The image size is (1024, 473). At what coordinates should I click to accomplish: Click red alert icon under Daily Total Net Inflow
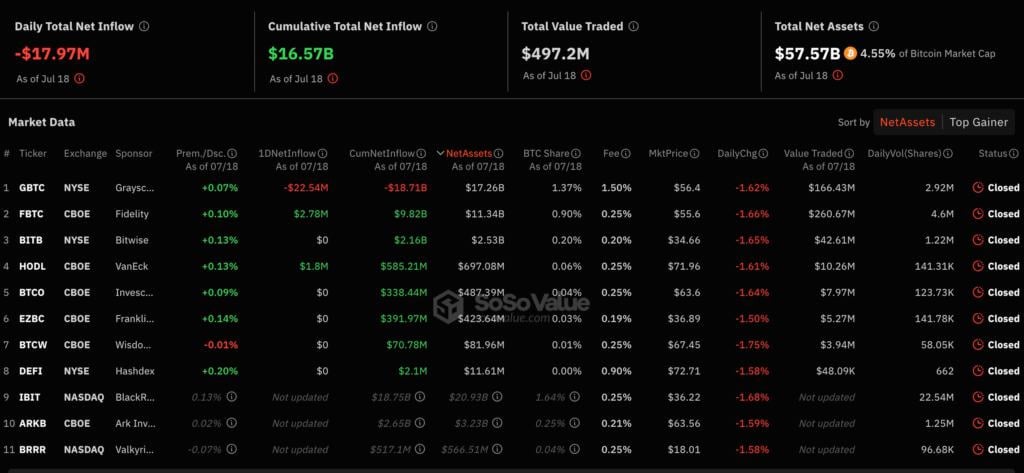(x=80, y=78)
